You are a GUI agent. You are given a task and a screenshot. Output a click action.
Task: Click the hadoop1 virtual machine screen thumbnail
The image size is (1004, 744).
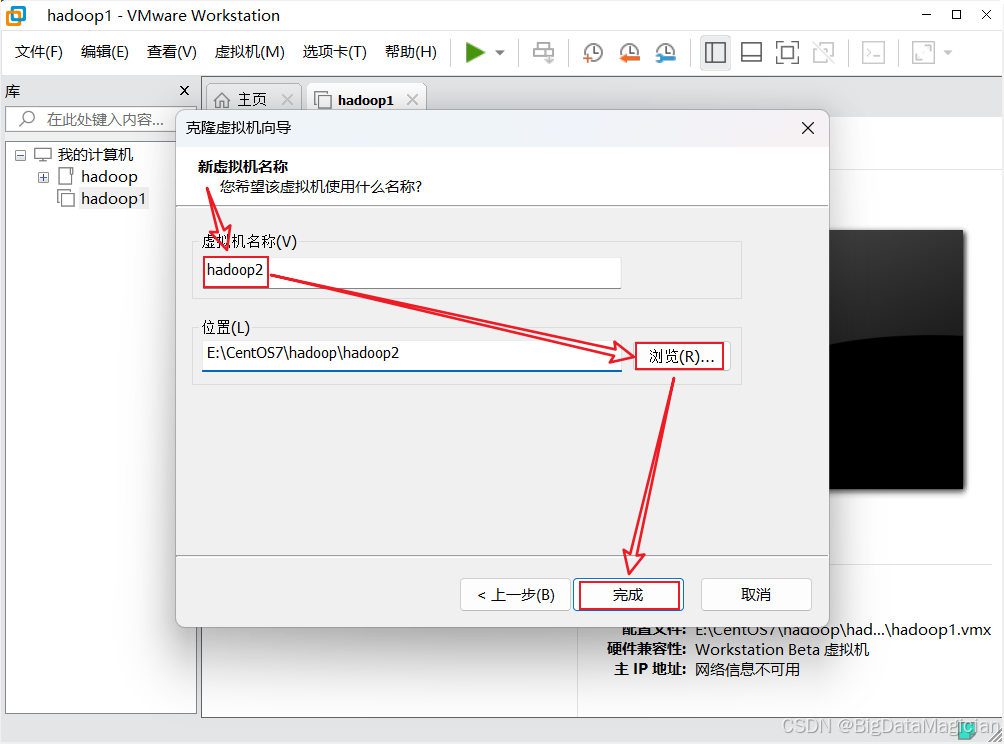point(896,360)
